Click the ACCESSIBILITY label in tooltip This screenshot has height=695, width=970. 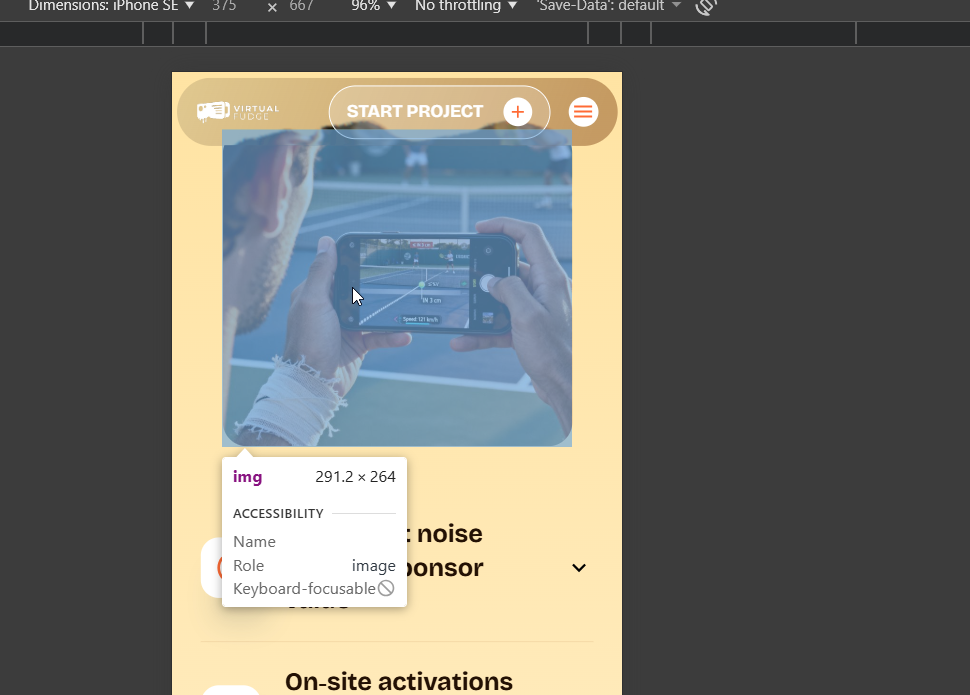(x=278, y=514)
